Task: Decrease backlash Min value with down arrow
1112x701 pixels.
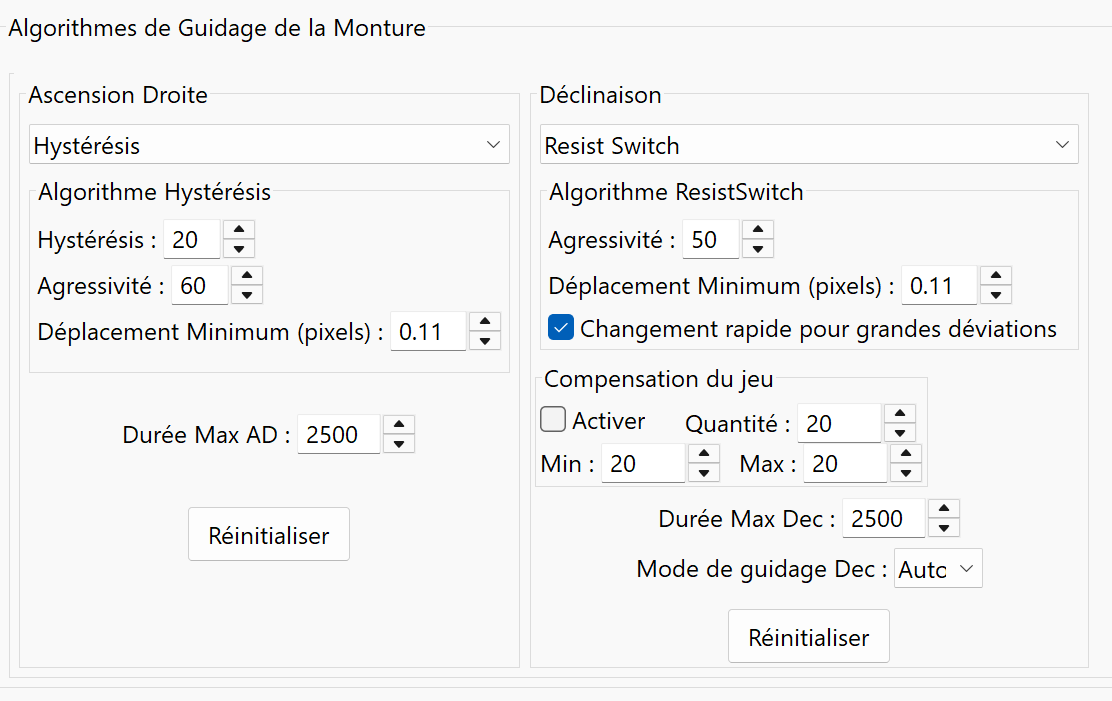Action: [x=704, y=473]
